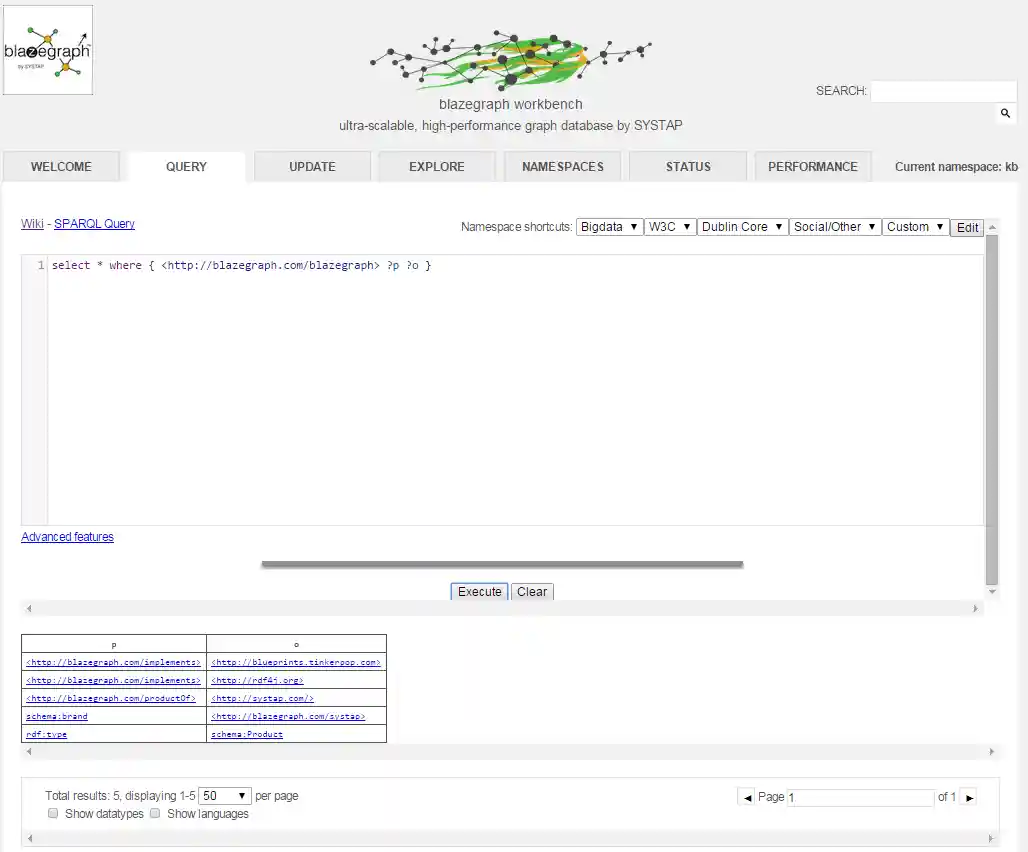The height and width of the screenshot is (852, 1028).
Task: Open the Wiki link
Action: [x=32, y=223]
